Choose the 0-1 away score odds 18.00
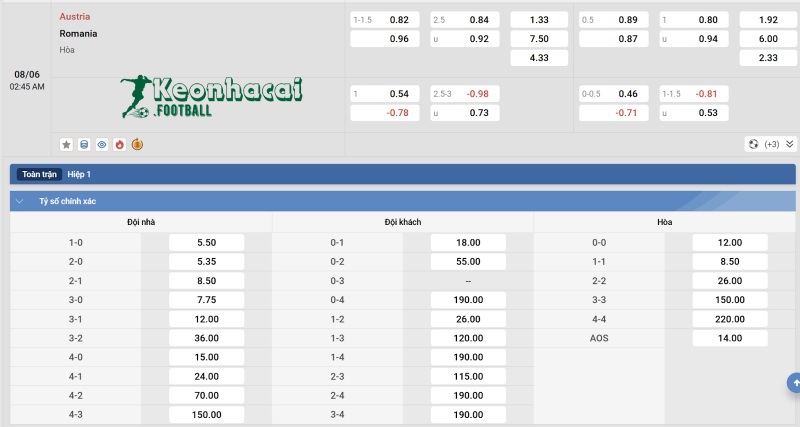The height and width of the screenshot is (427, 800). 469,242
